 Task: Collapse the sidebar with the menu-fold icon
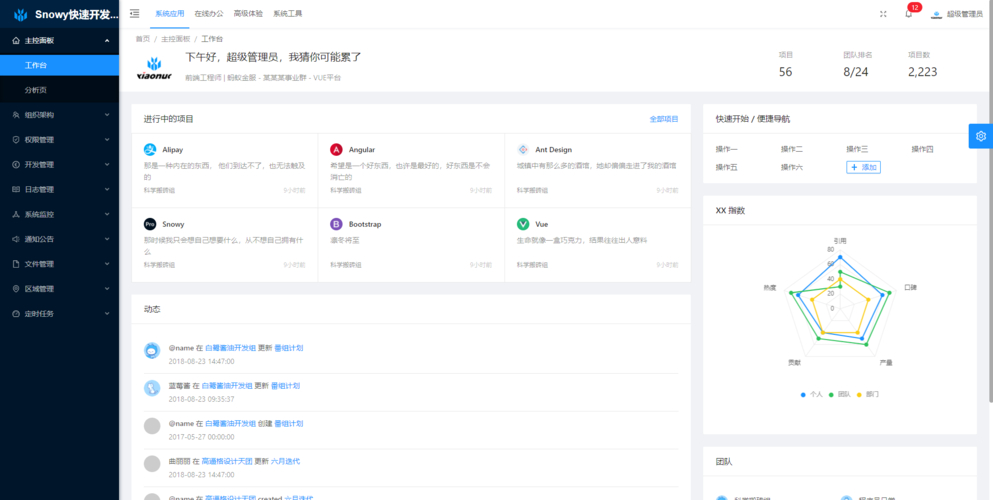click(134, 13)
